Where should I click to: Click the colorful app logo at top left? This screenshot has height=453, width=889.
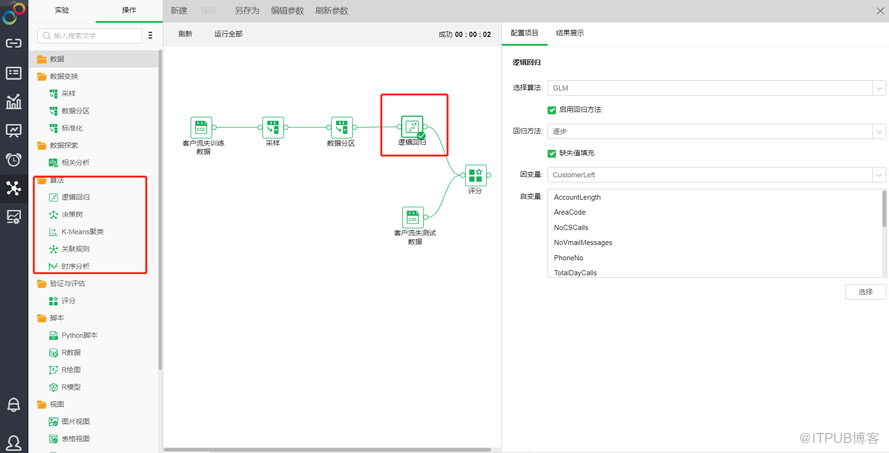(x=14, y=14)
